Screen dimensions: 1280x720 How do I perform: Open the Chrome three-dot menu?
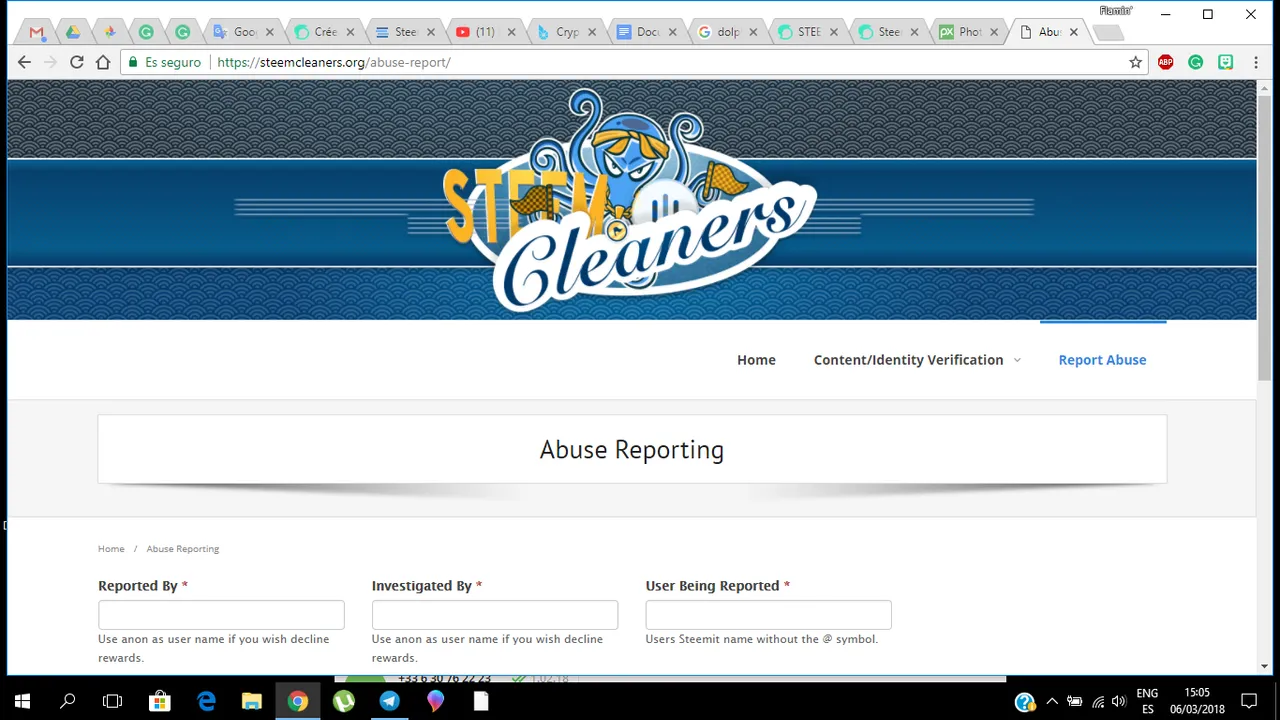tap(1255, 62)
